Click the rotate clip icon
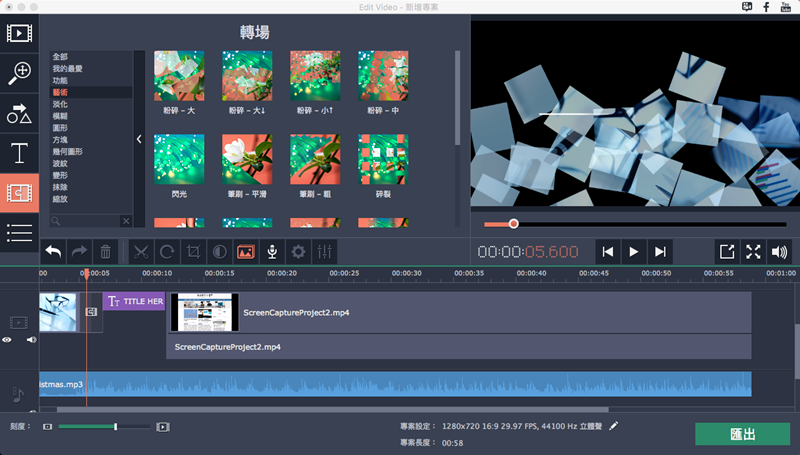This screenshot has height=455, width=800. click(x=167, y=252)
